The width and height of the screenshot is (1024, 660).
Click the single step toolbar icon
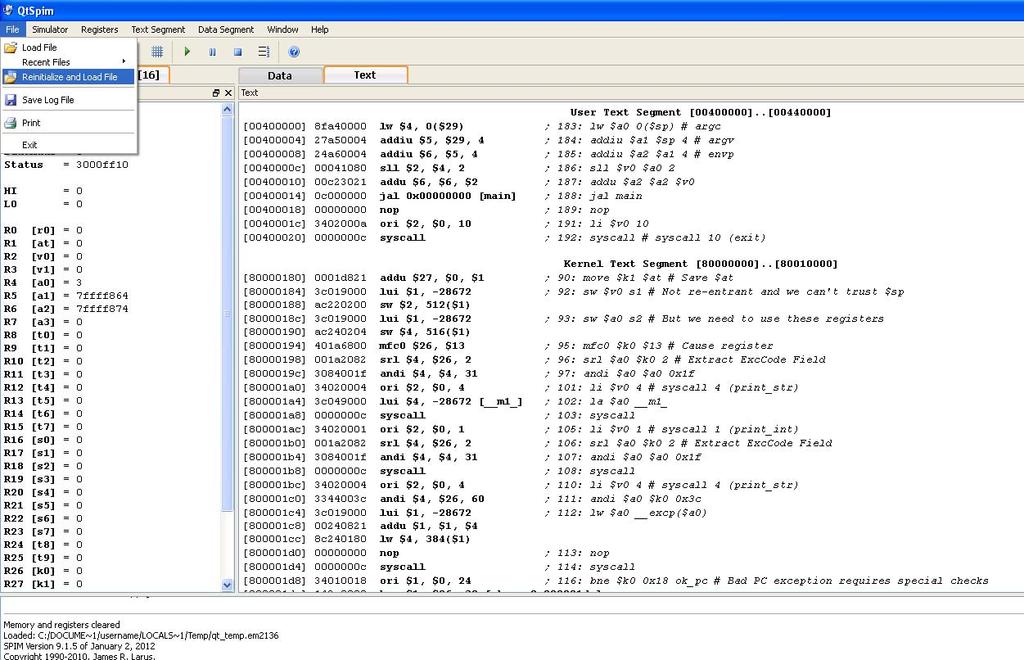[263, 52]
